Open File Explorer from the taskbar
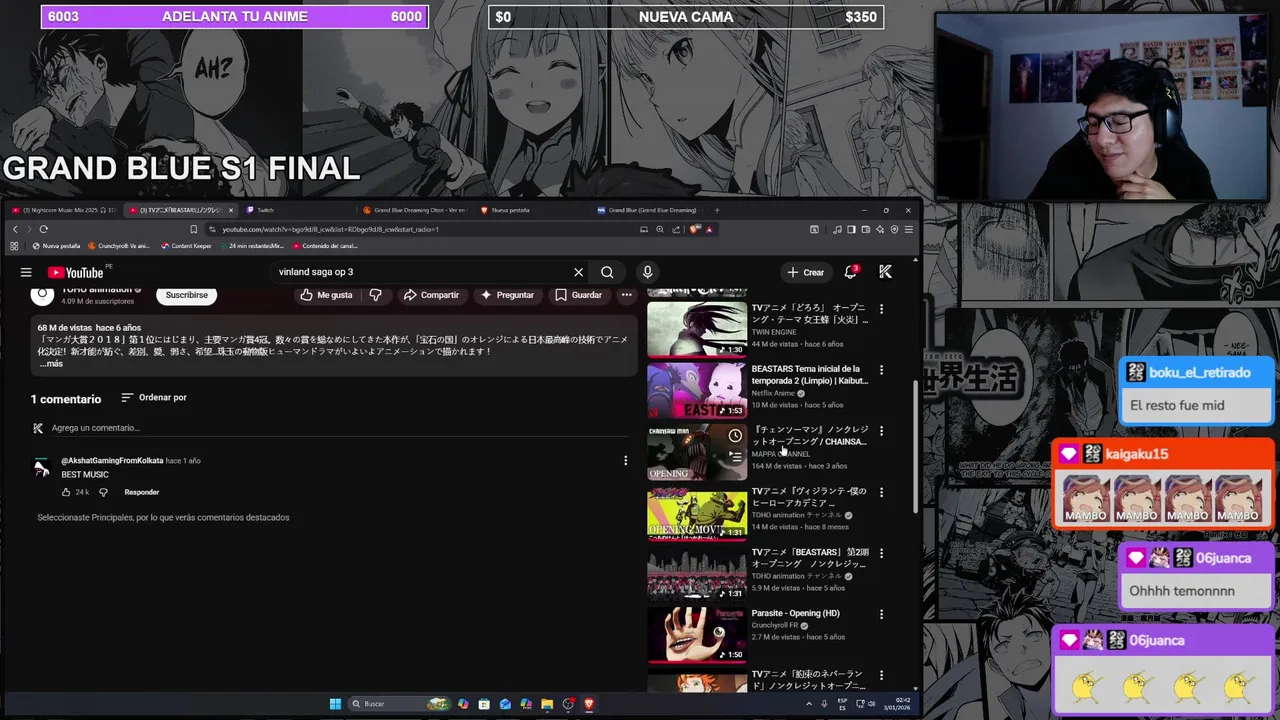Screen dimensions: 1280x720 pyautogui.click(x=547, y=704)
